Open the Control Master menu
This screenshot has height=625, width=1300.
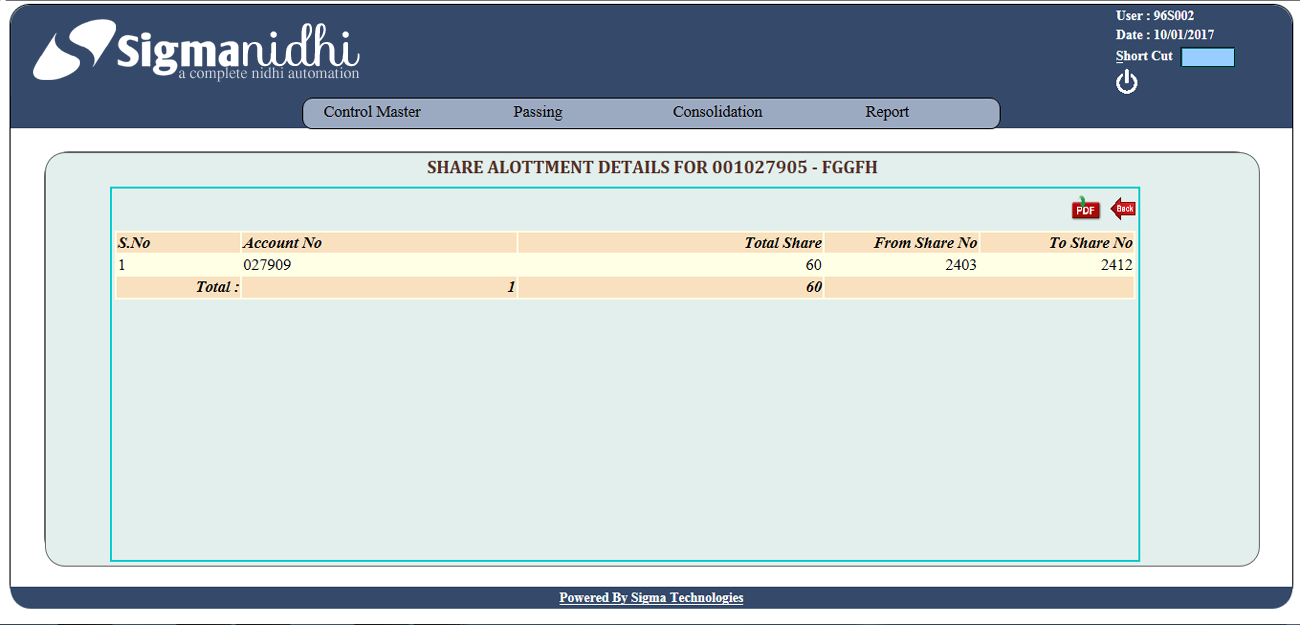[372, 112]
